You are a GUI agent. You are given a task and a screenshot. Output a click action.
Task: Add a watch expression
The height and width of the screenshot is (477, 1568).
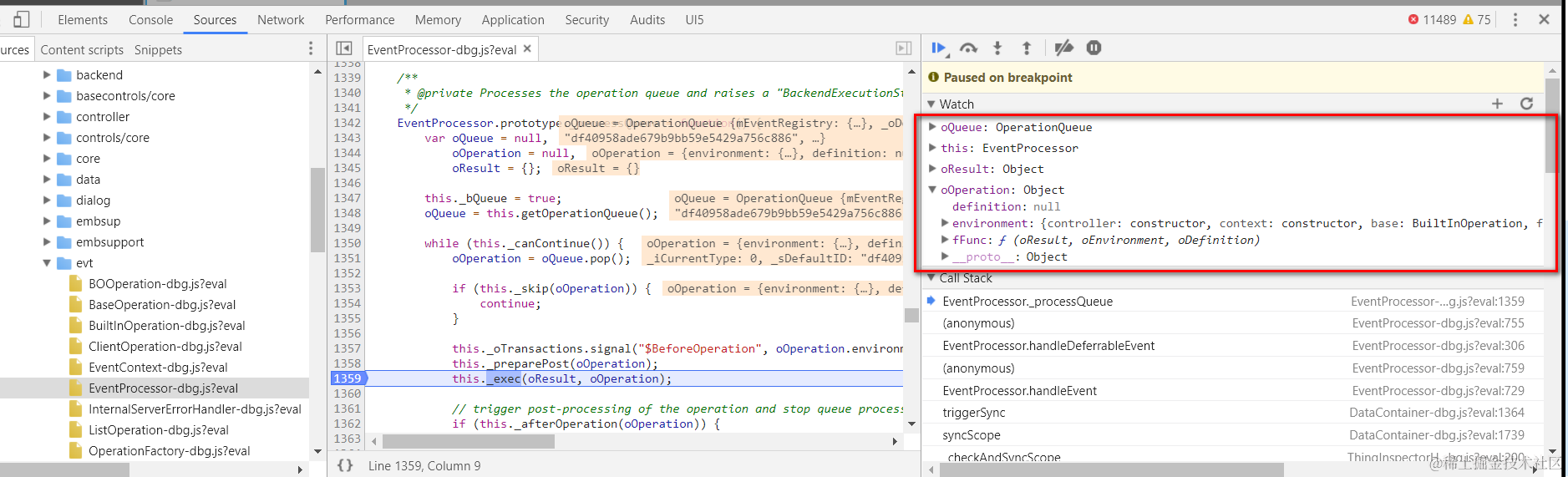[x=1497, y=104]
